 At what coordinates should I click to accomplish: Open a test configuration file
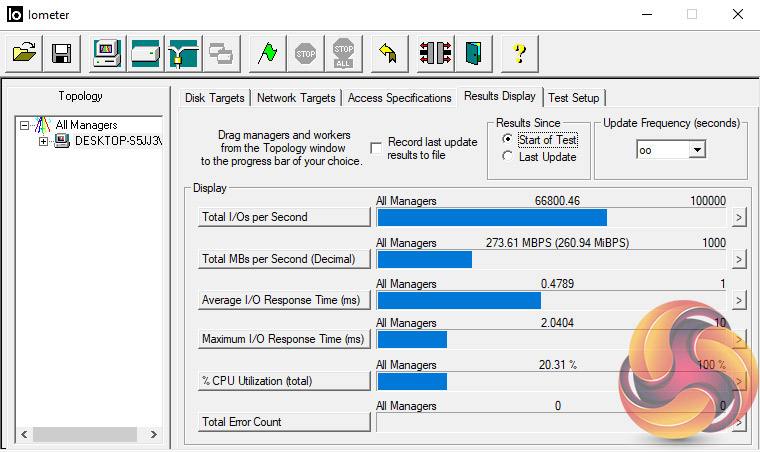click(24, 53)
